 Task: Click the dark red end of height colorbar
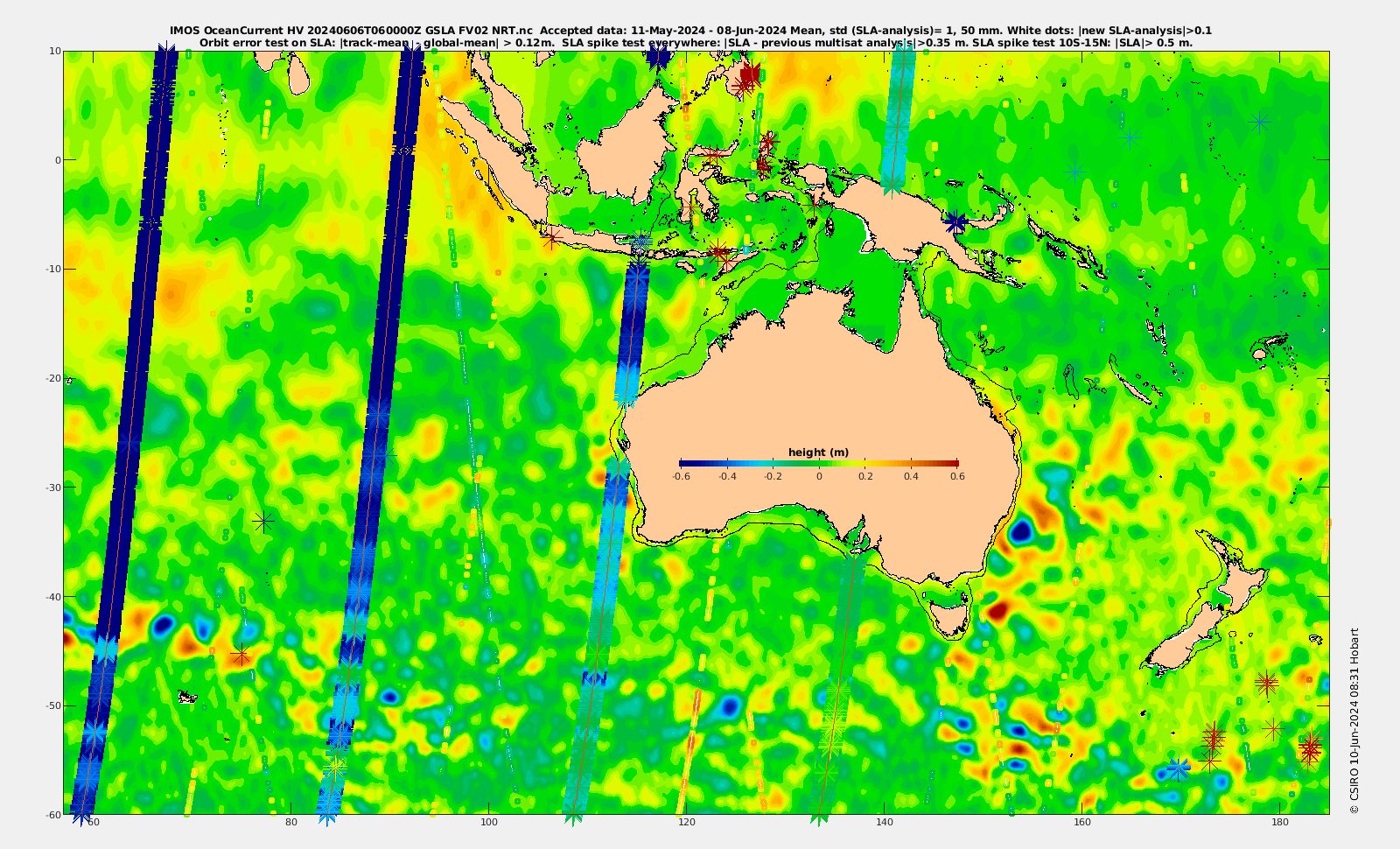pos(953,464)
